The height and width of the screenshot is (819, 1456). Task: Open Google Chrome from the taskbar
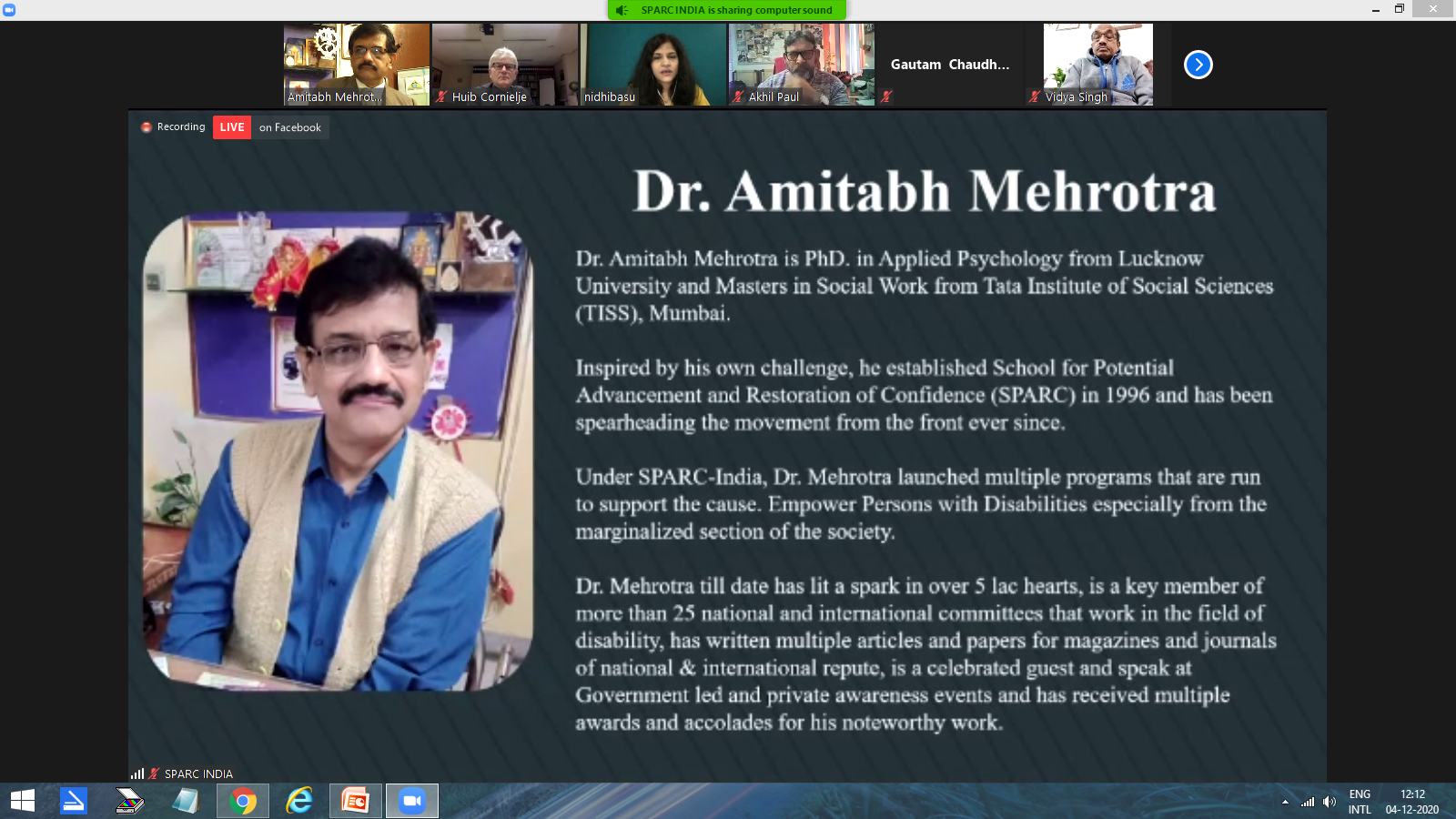click(243, 801)
